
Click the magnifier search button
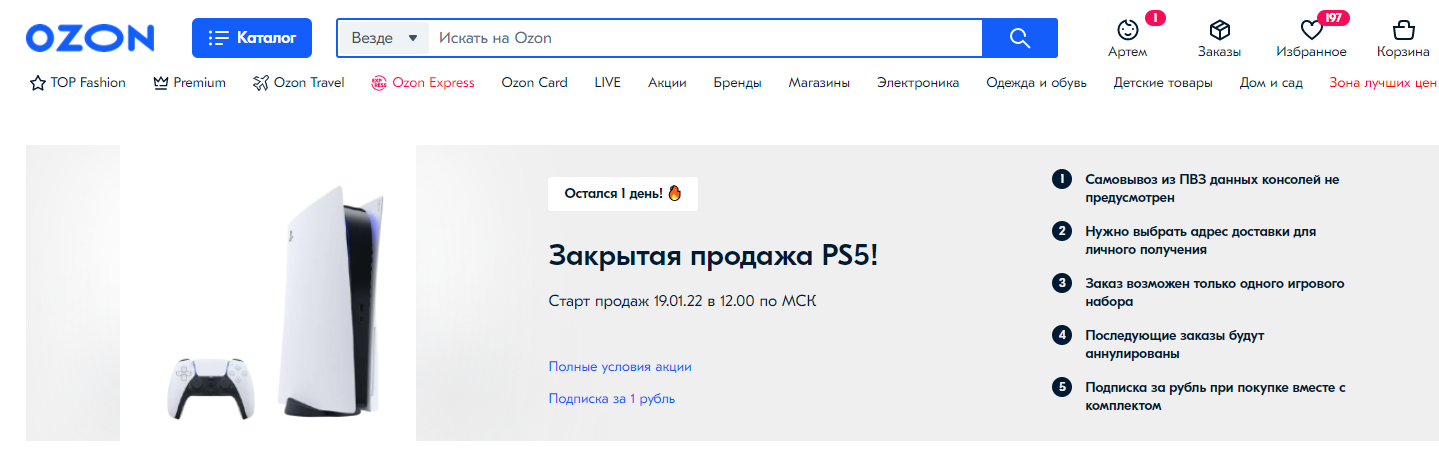(x=1020, y=38)
